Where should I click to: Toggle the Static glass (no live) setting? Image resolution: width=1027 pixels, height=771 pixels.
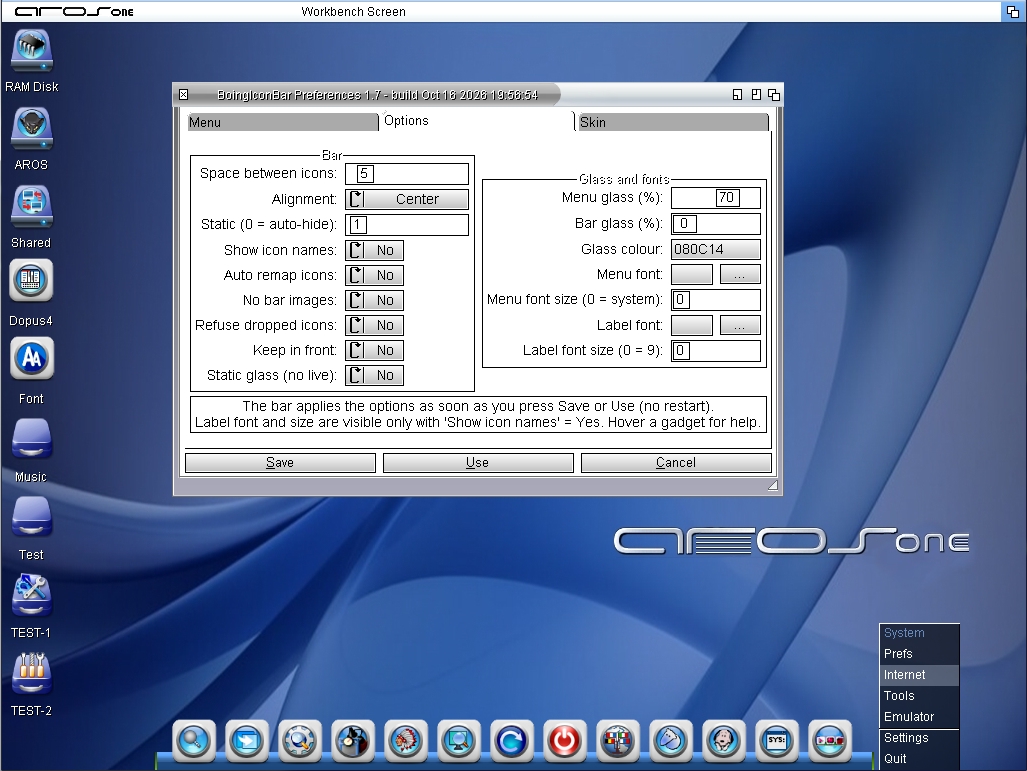pyautogui.click(x=375, y=375)
